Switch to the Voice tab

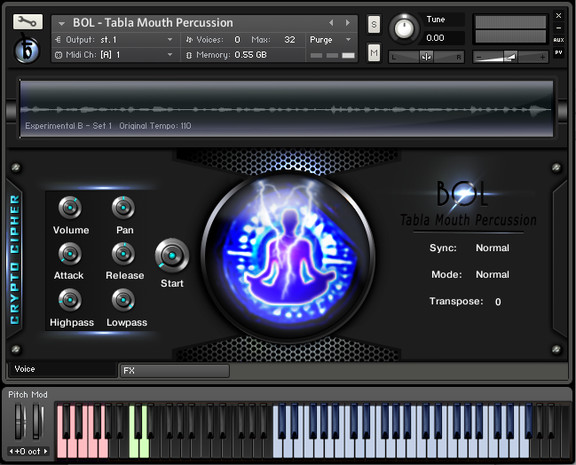coord(62,369)
